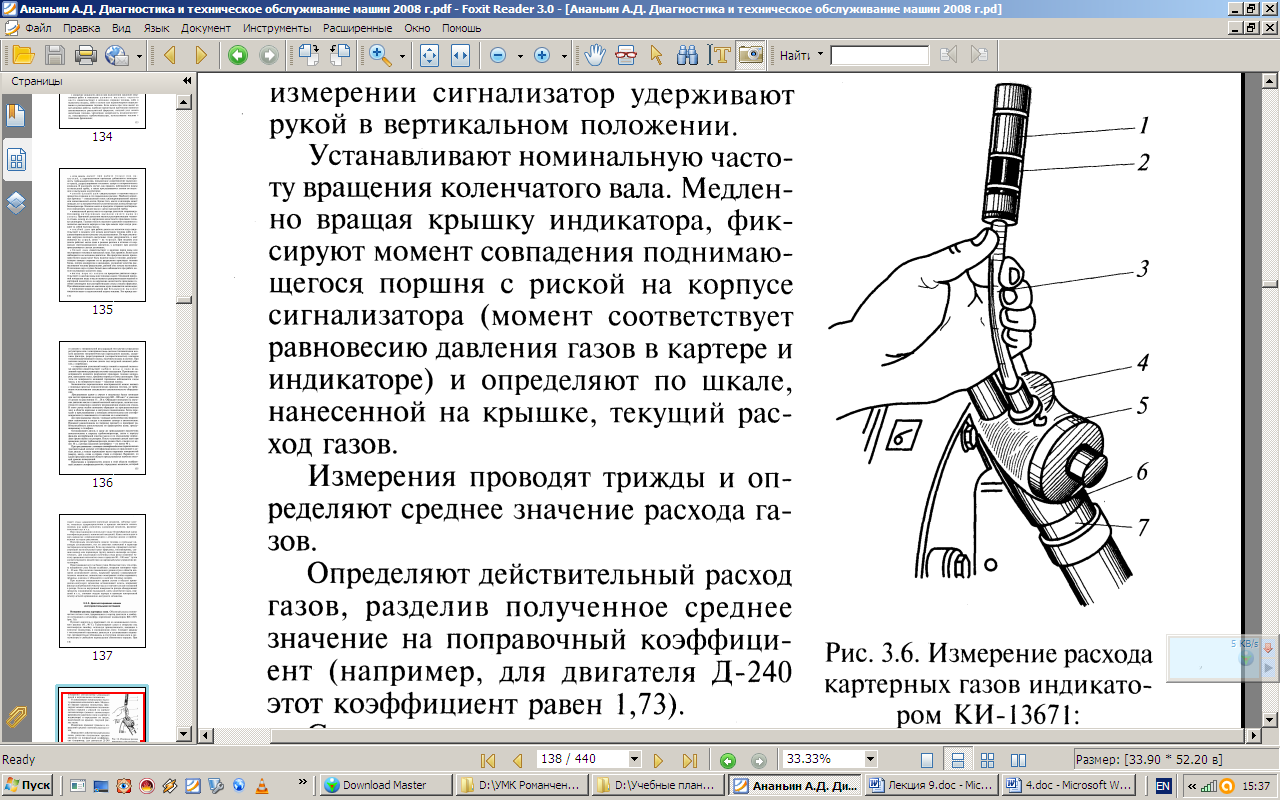Switch to Download Master taskbar button
1280x800 pixels.
coord(384,785)
